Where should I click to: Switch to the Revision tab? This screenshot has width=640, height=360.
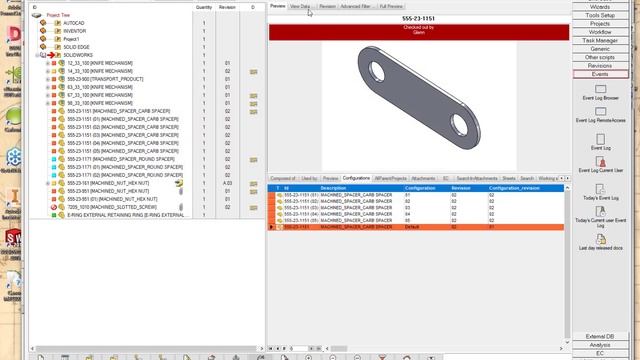coord(327,7)
